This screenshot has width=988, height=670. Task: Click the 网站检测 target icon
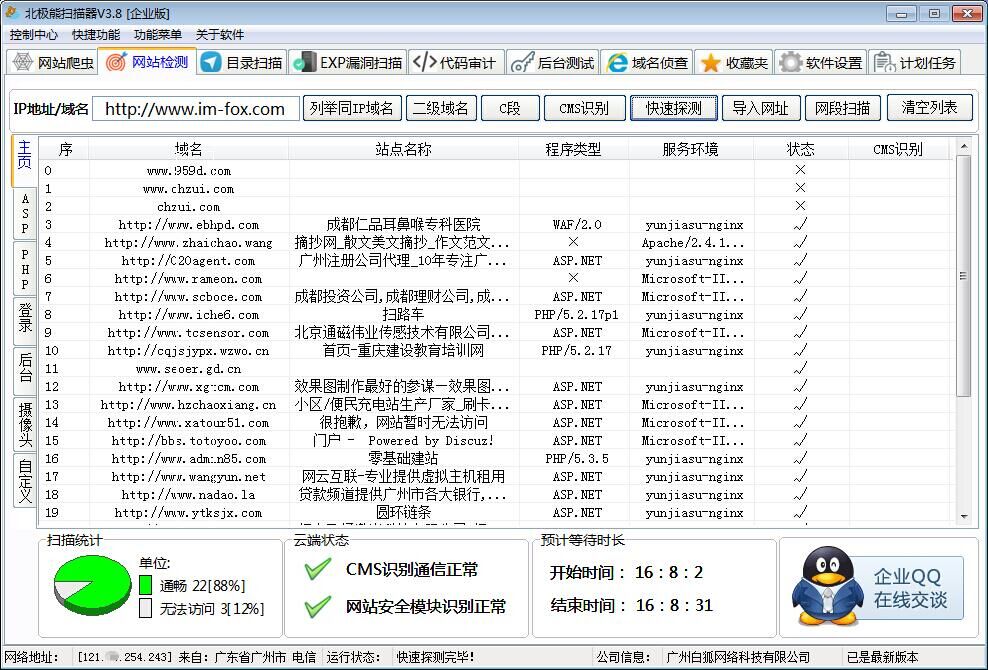[x=117, y=62]
